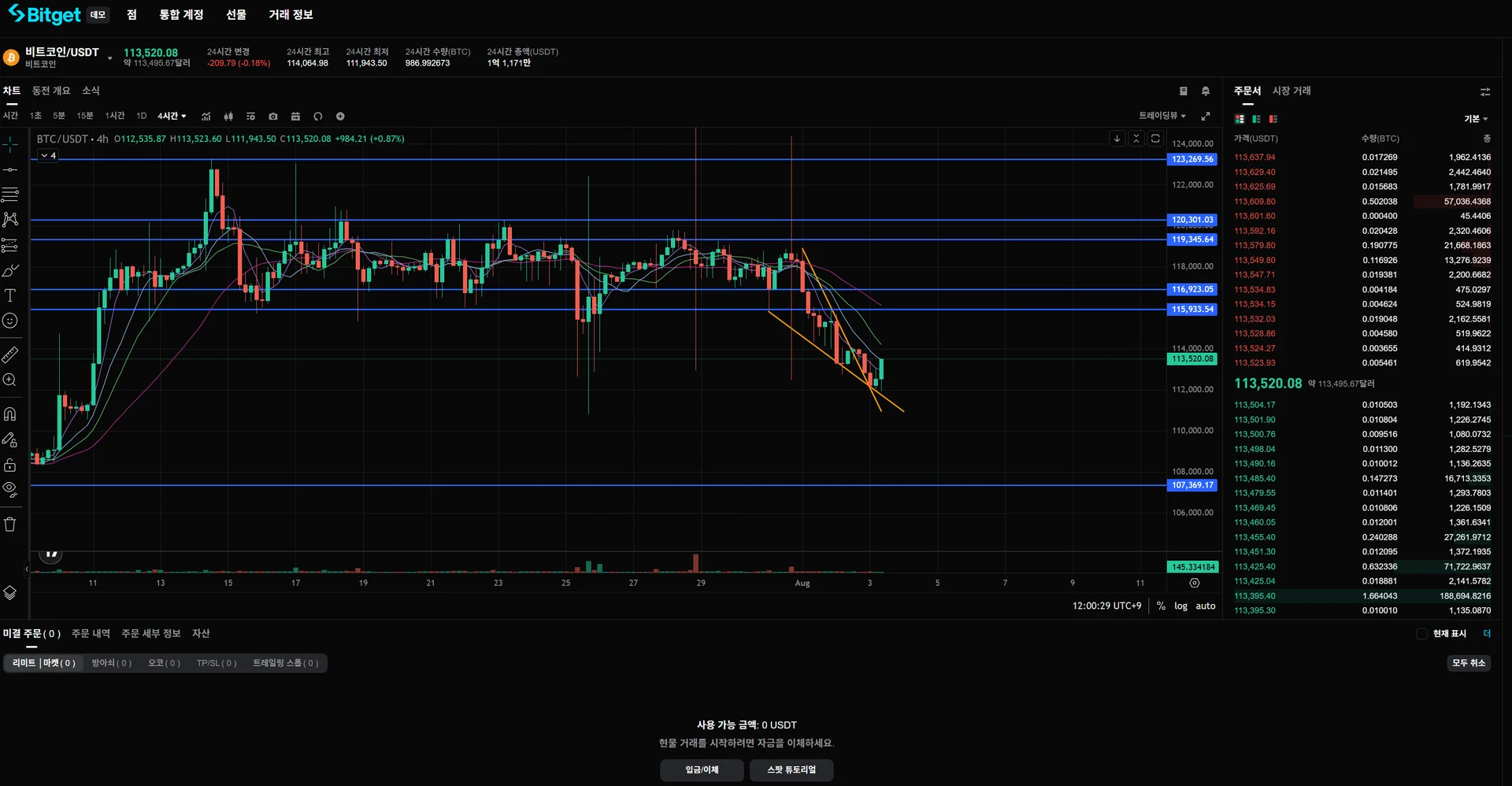The width and height of the screenshot is (1512, 786).
Task: Enable the 현재 표시 checkbox
Action: 1422,634
